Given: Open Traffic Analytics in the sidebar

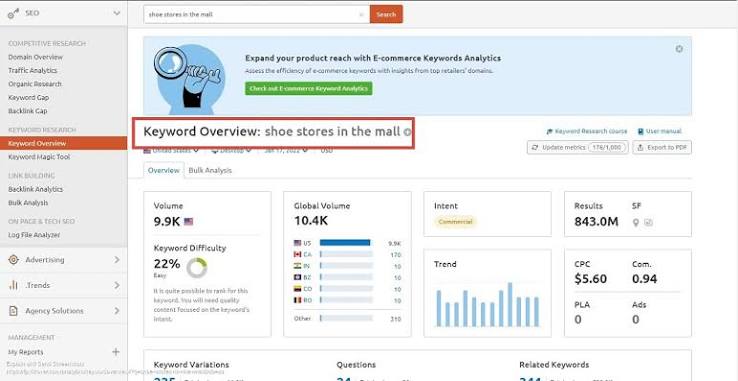Looking at the screenshot, I should click(x=32, y=70).
